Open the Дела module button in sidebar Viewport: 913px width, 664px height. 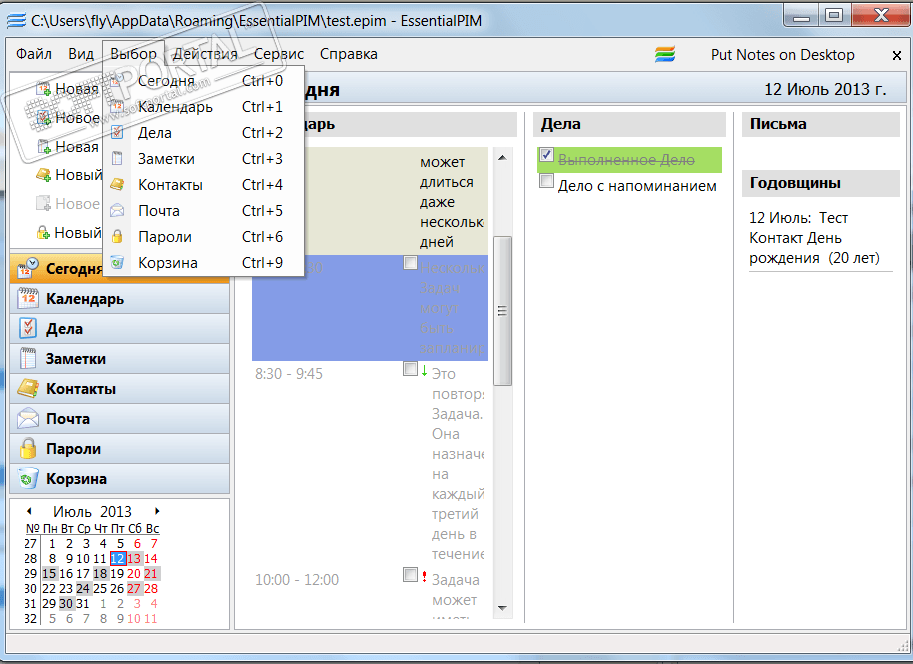120,329
